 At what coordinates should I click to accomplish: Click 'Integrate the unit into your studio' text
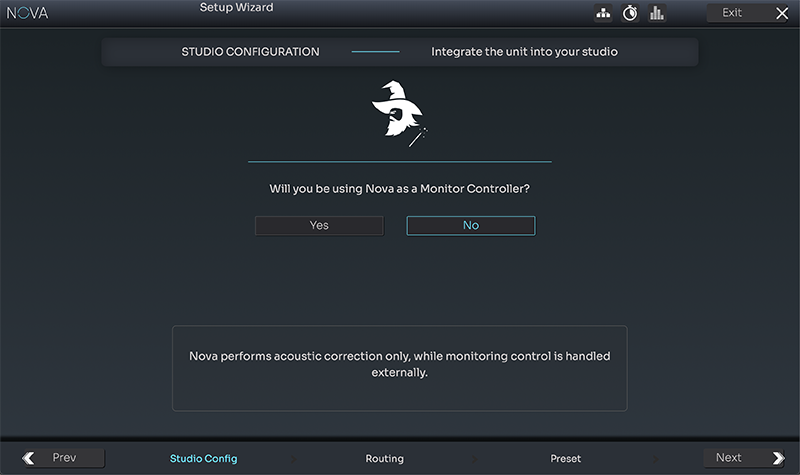point(524,52)
